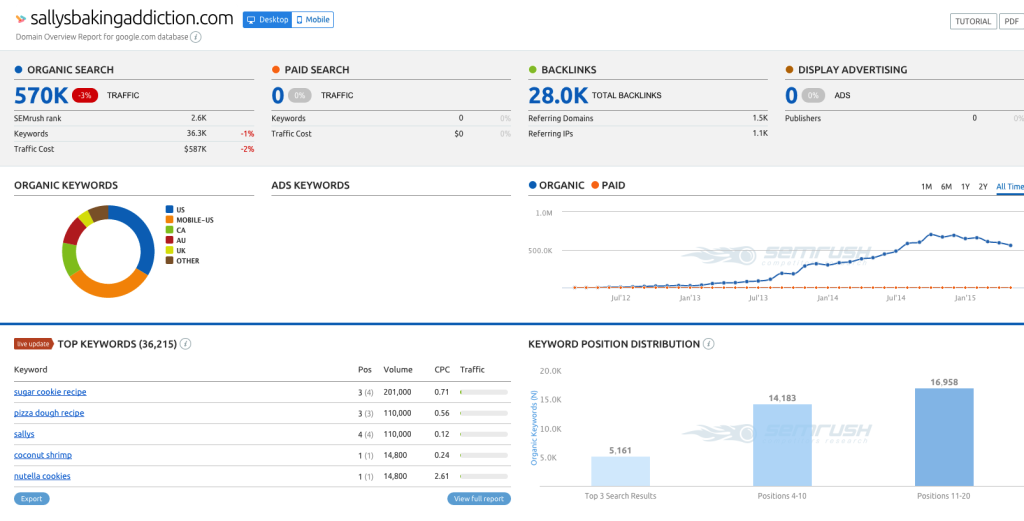Click the 2.61 CPC value
This screenshot has width=1024, height=521.
pos(442,476)
